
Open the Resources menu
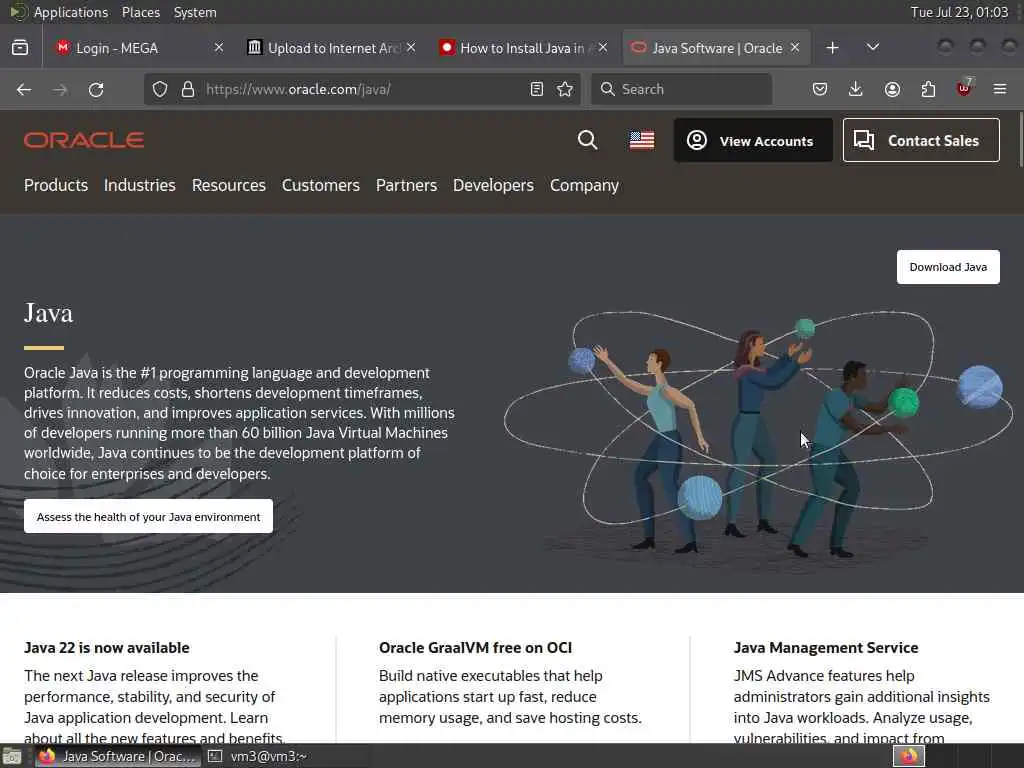click(x=229, y=185)
